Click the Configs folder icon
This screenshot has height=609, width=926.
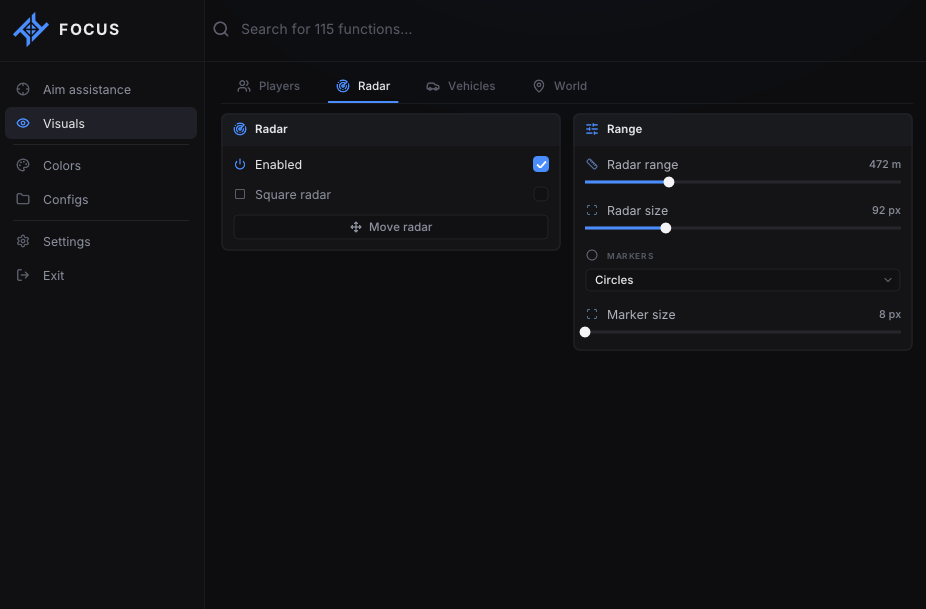tap(23, 198)
